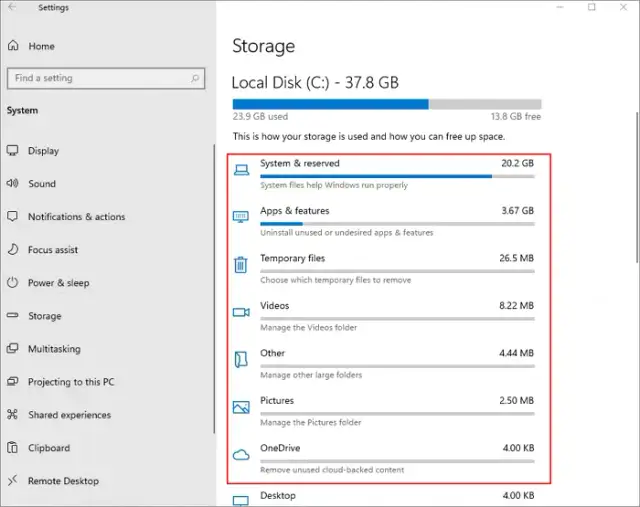Click the Remote Desktop icon
The height and width of the screenshot is (507, 640).
[13, 480]
